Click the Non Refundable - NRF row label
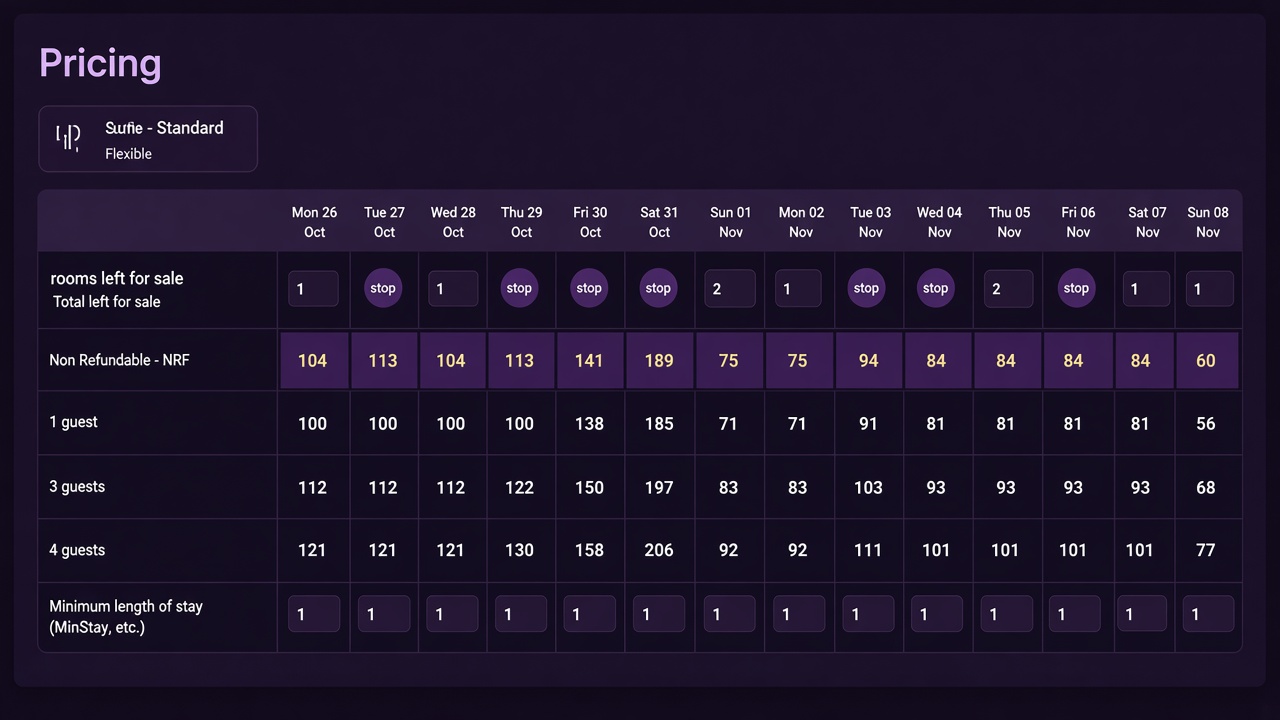1280x720 pixels. coord(119,360)
